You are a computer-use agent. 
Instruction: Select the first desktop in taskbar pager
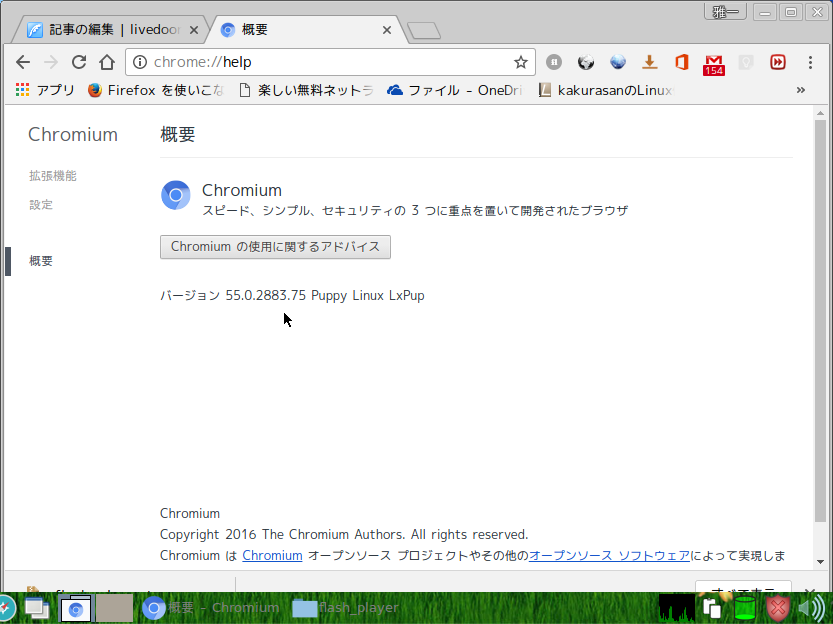[x=76, y=608]
